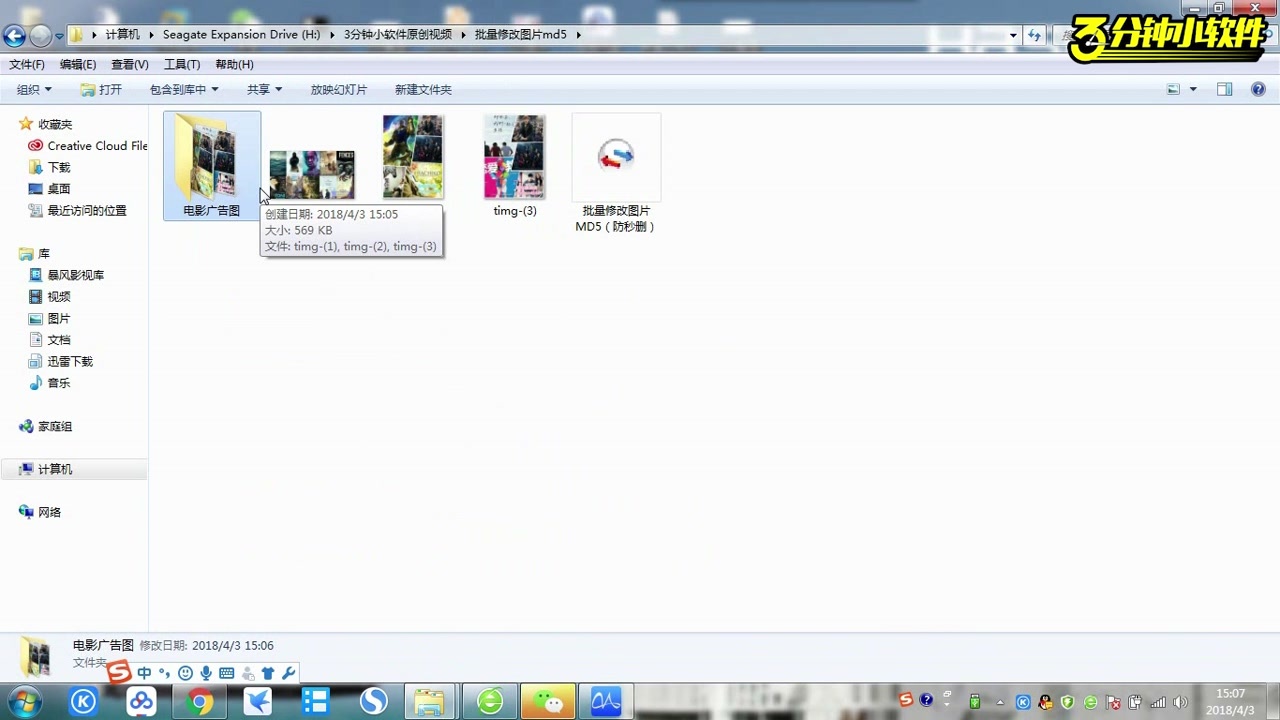Select Seagate Expansion Drive (H:) breadcrumb
Viewport: 1280px width, 720px height.
tap(242, 35)
